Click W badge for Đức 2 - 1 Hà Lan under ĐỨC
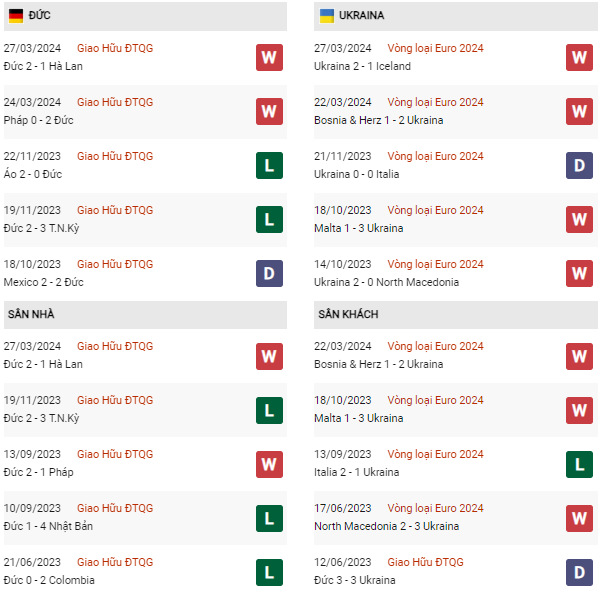Image resolution: width=600 pixels, height=593 pixels. point(269,57)
